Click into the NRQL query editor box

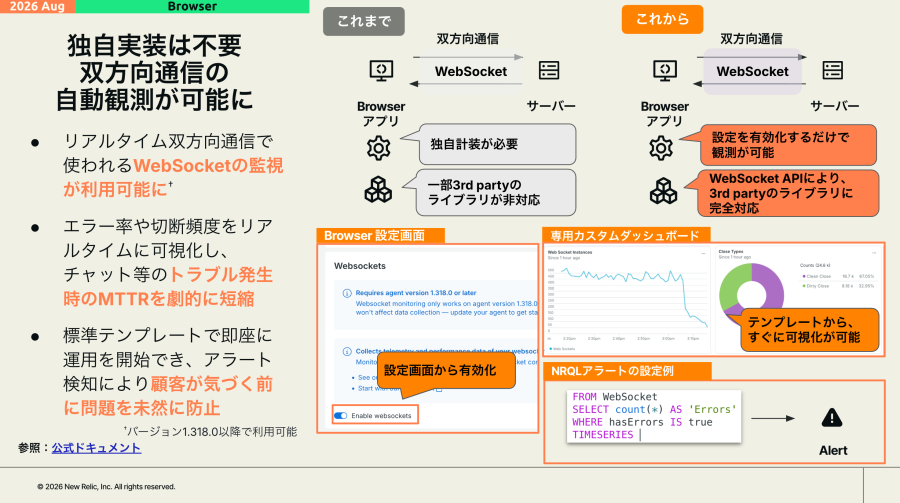point(654,416)
